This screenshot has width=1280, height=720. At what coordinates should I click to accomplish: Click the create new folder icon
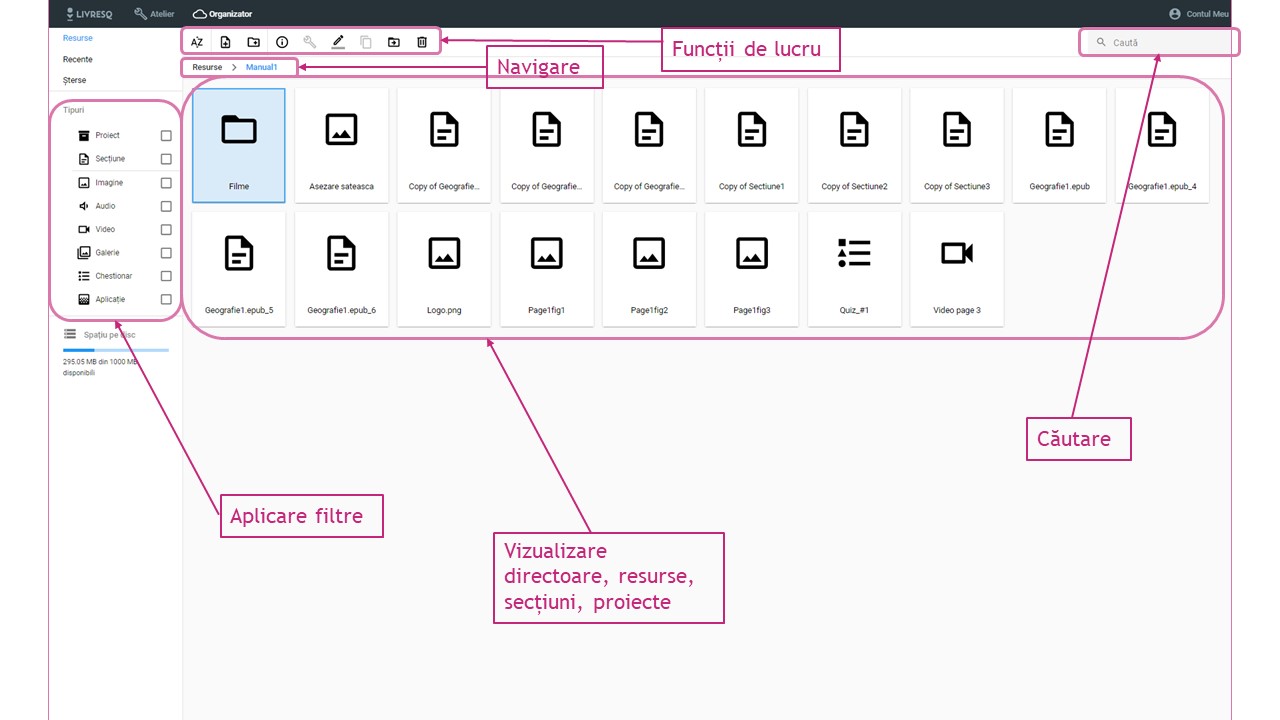pyautogui.click(x=253, y=42)
